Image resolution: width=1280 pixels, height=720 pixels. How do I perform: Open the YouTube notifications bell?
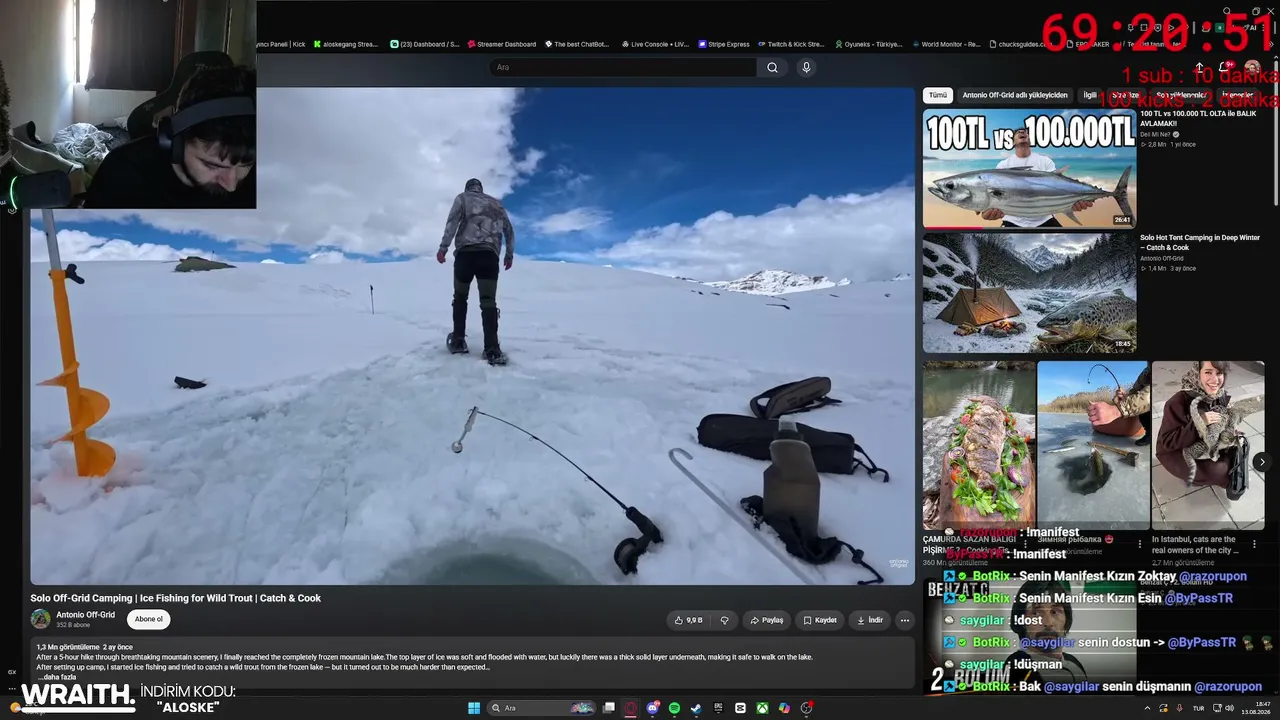pyautogui.click(x=1225, y=67)
